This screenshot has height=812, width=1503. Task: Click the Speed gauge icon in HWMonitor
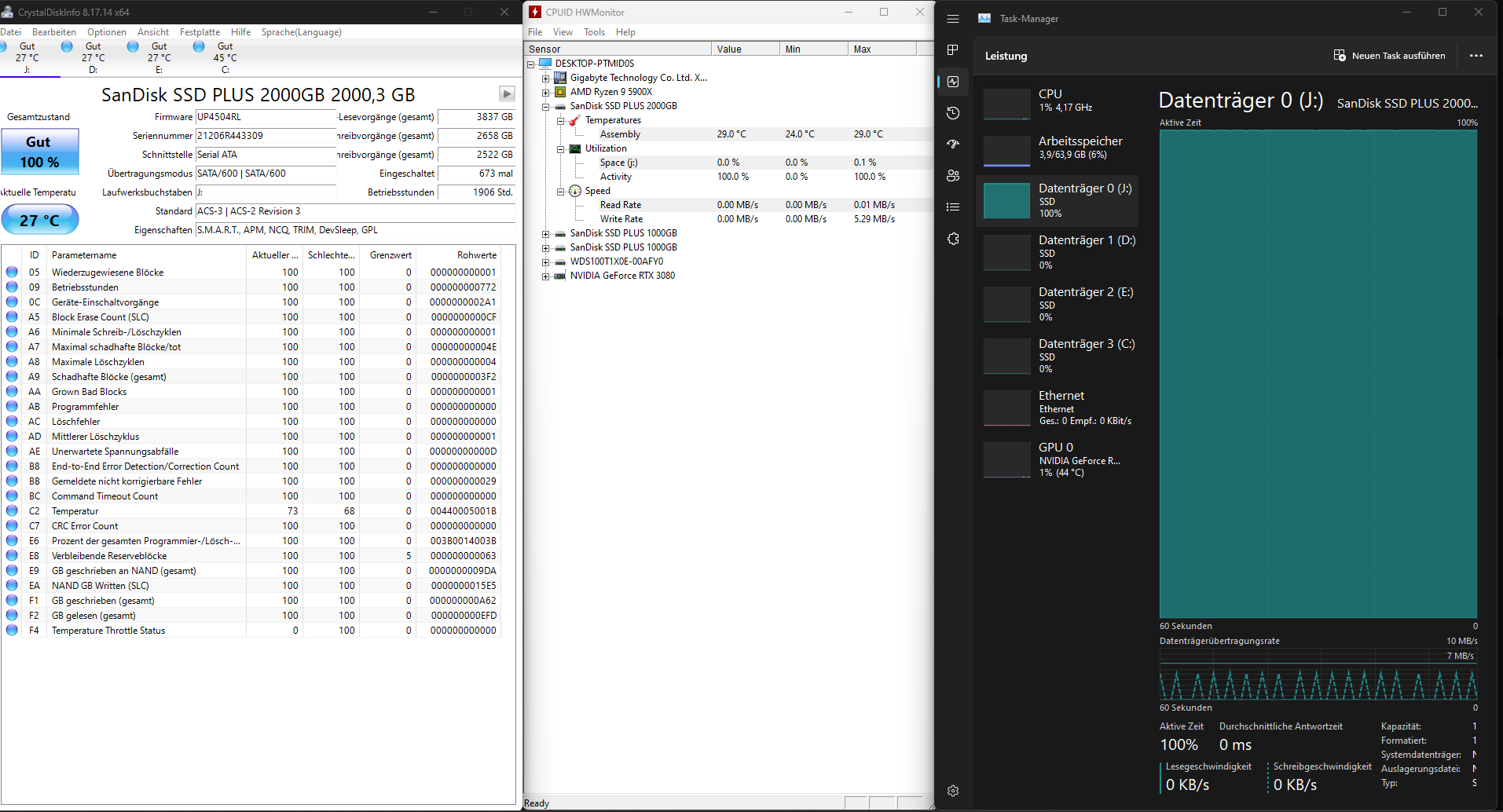tap(575, 191)
